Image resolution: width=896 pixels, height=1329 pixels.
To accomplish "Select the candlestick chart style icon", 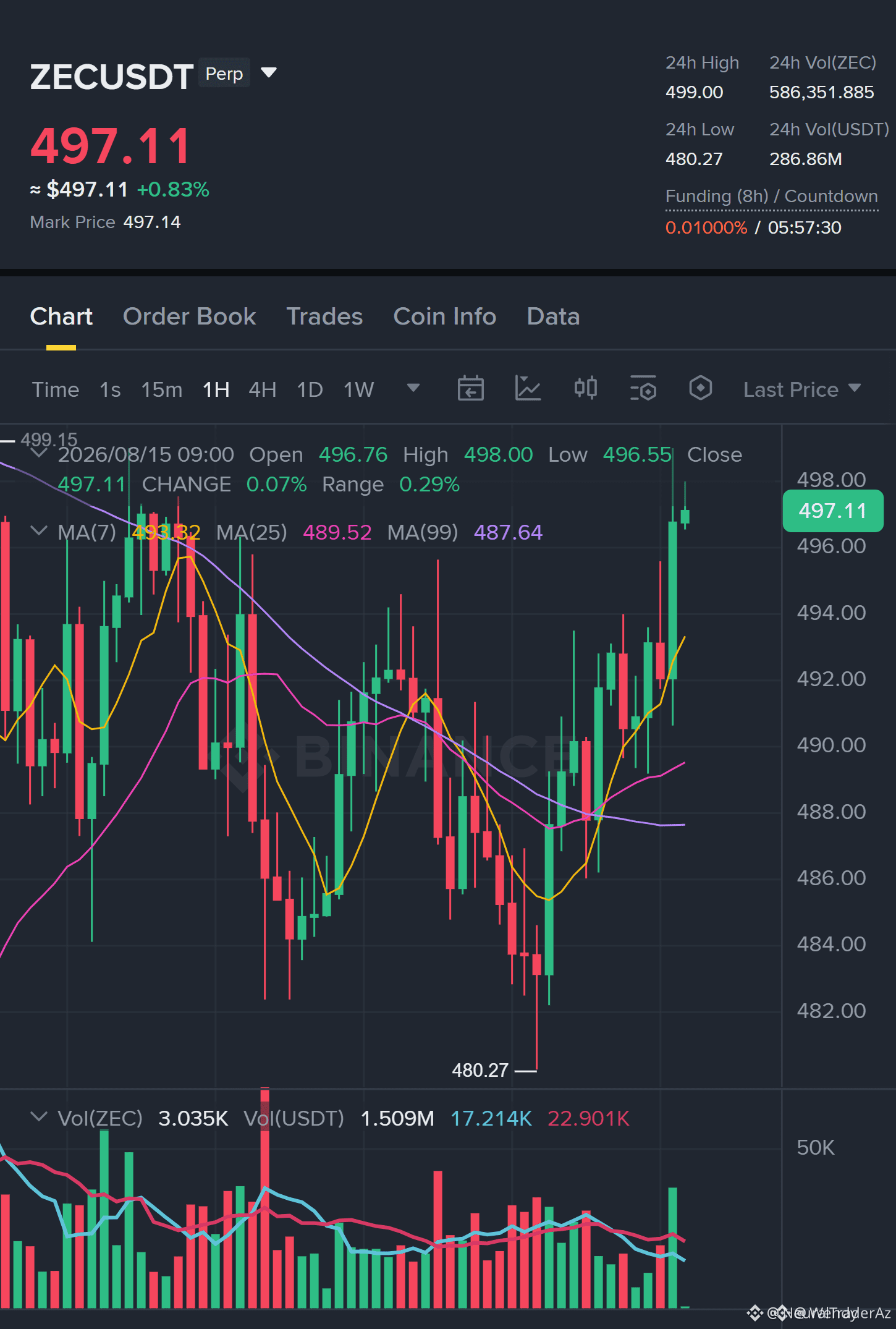I will click(585, 389).
